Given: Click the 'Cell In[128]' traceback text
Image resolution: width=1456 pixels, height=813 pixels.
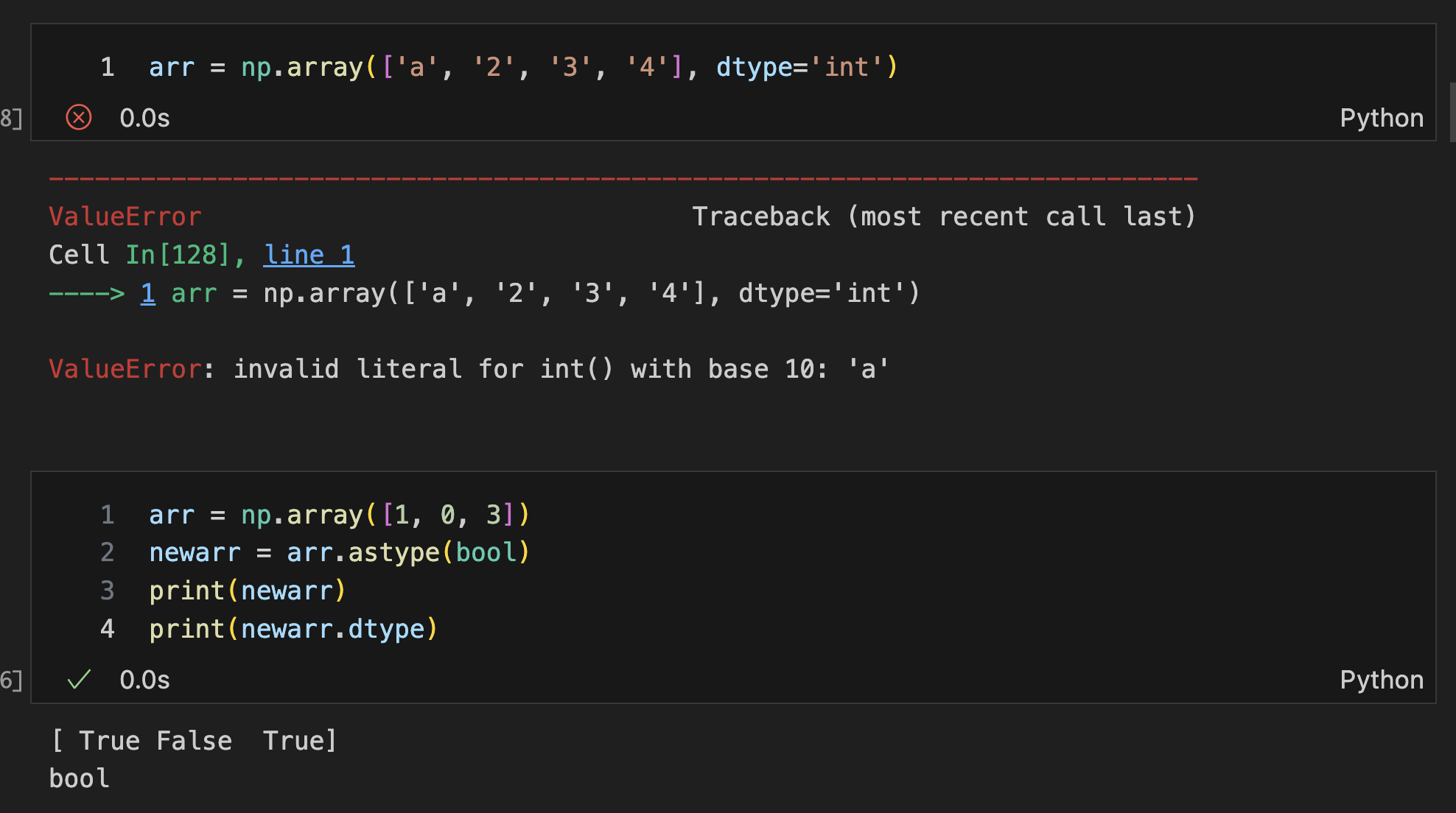Looking at the screenshot, I should coord(140,255).
